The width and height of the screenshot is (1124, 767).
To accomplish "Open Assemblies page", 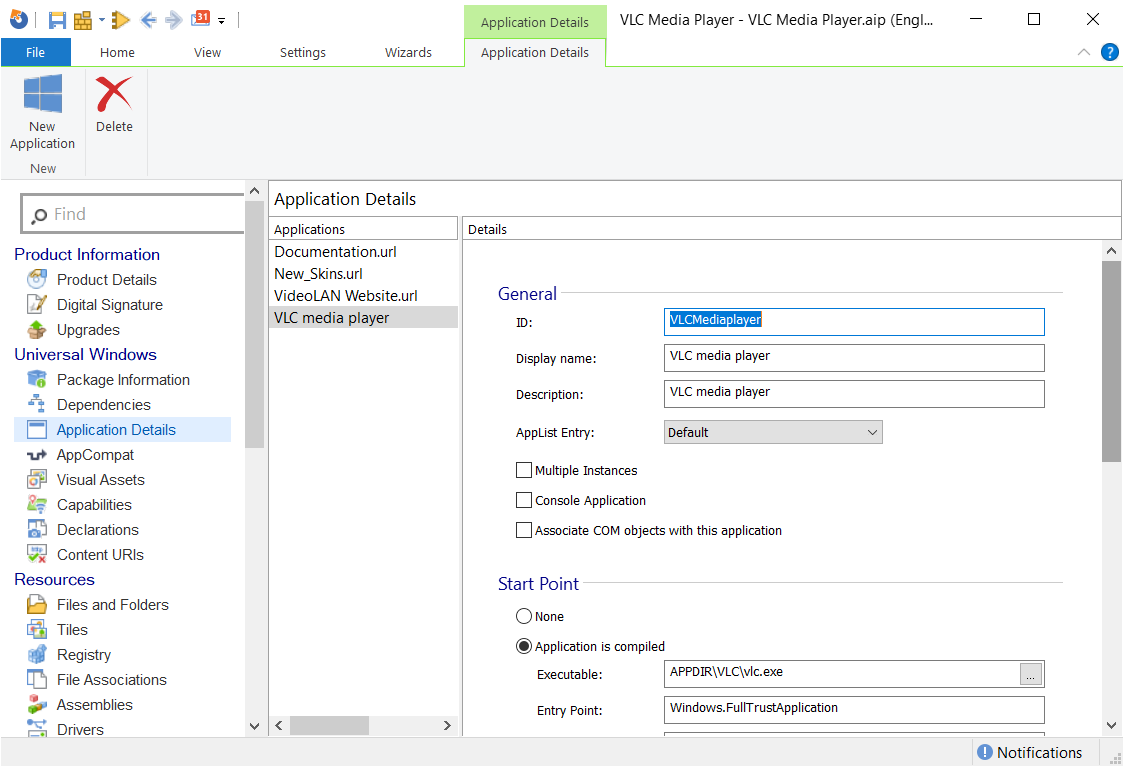I will tap(94, 705).
